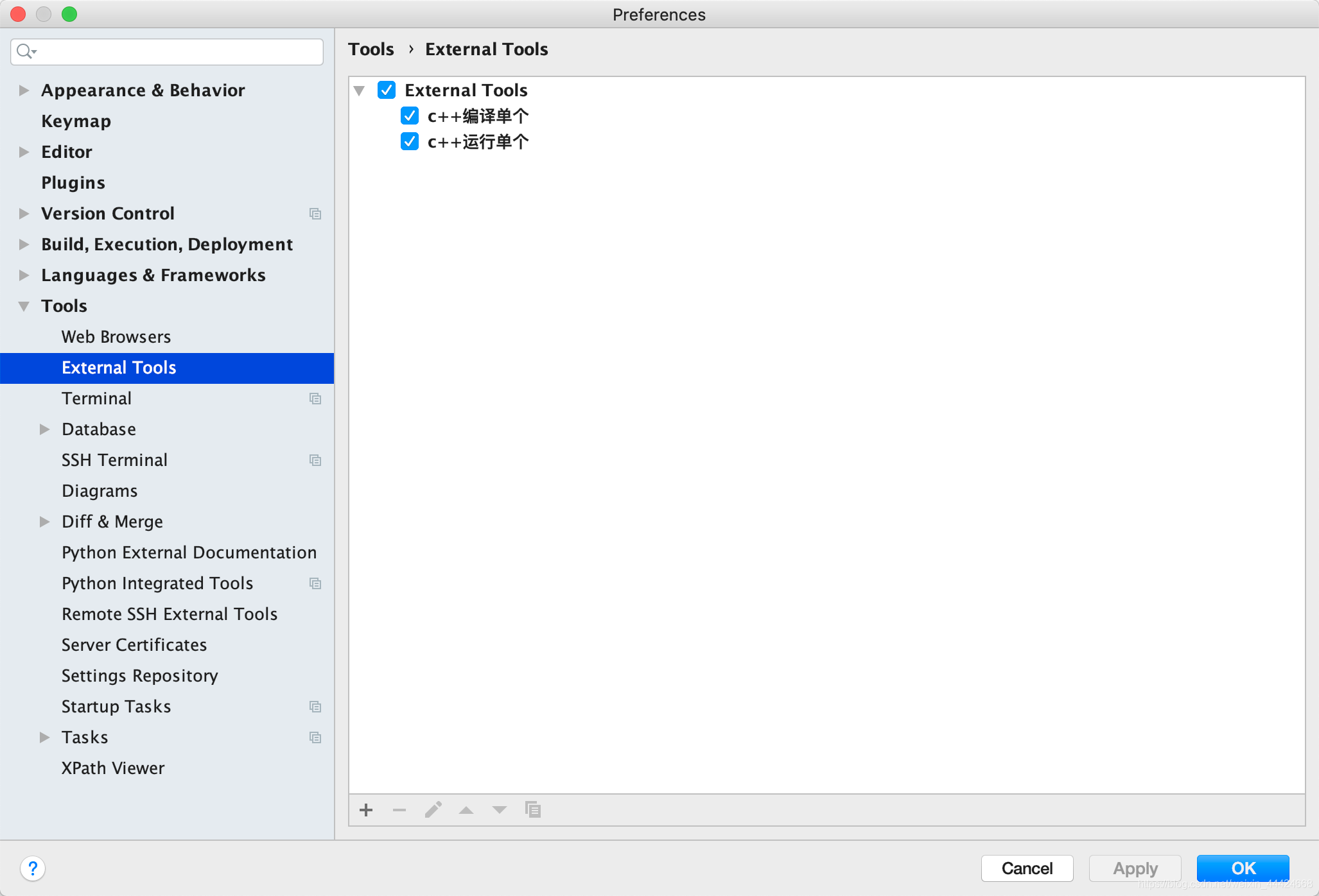The width and height of the screenshot is (1319, 896).
Task: Click the Move Down arrow icon
Action: pos(500,810)
